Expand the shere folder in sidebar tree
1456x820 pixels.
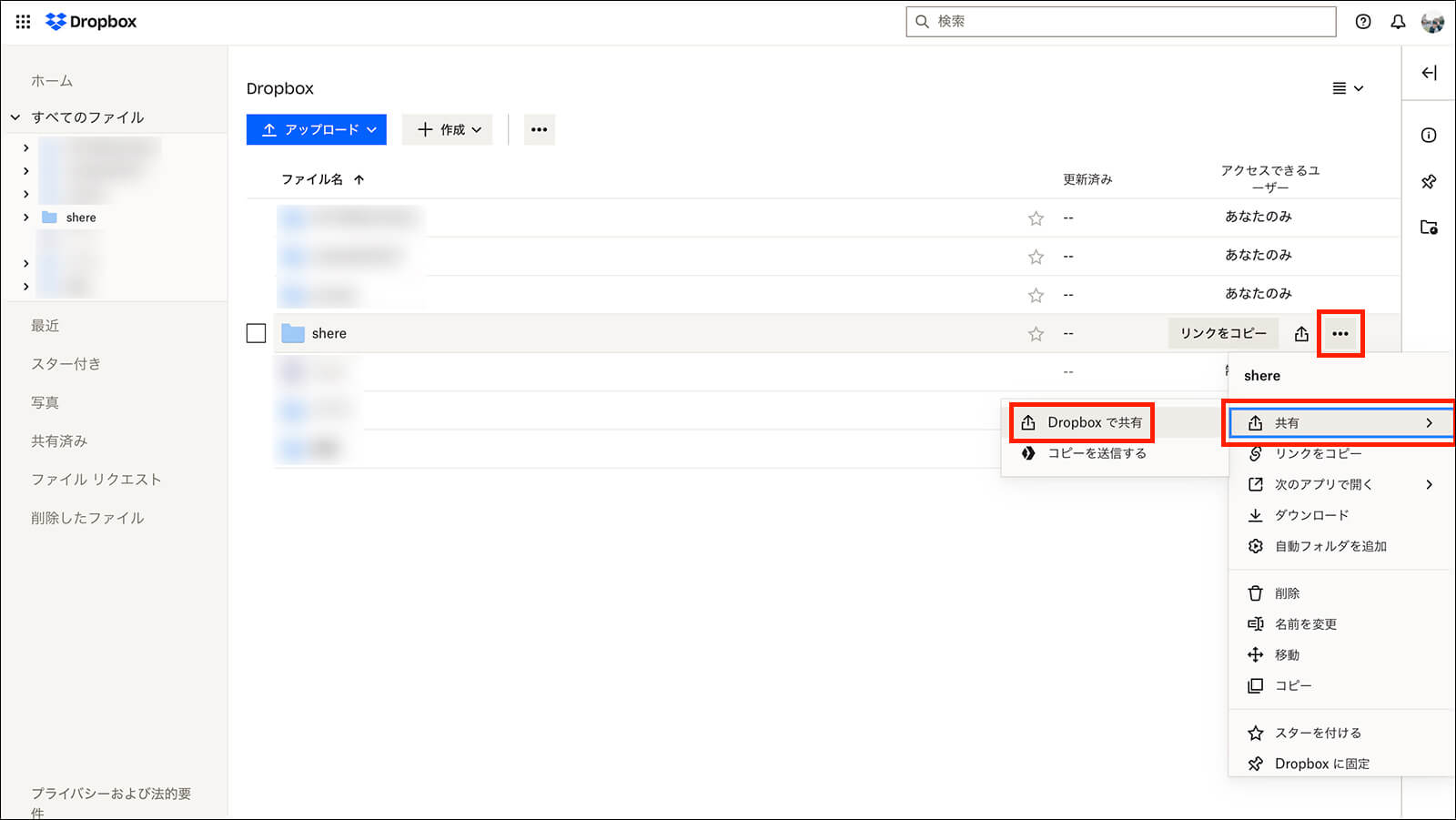pyautogui.click(x=25, y=218)
